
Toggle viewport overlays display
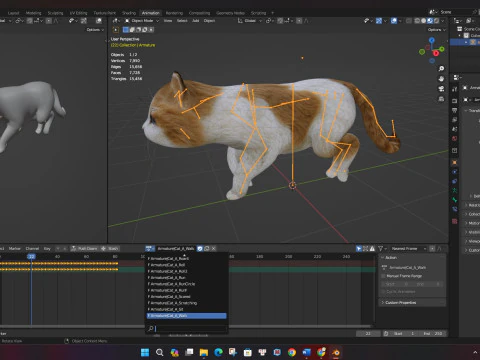[x=394, y=21]
